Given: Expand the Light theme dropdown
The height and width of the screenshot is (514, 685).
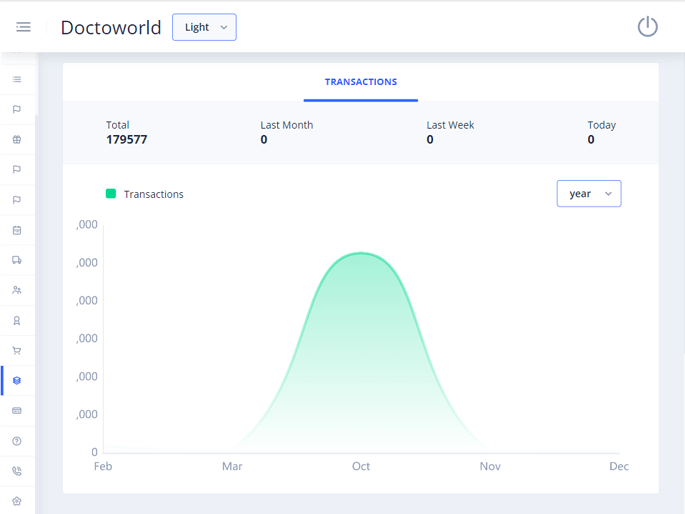Looking at the screenshot, I should pos(204,27).
